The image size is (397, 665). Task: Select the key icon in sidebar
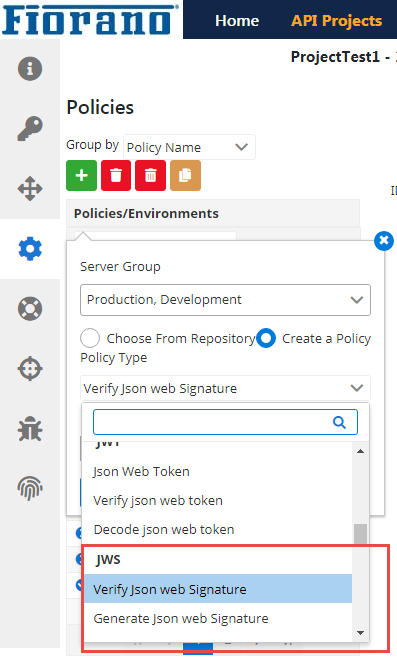click(30, 129)
